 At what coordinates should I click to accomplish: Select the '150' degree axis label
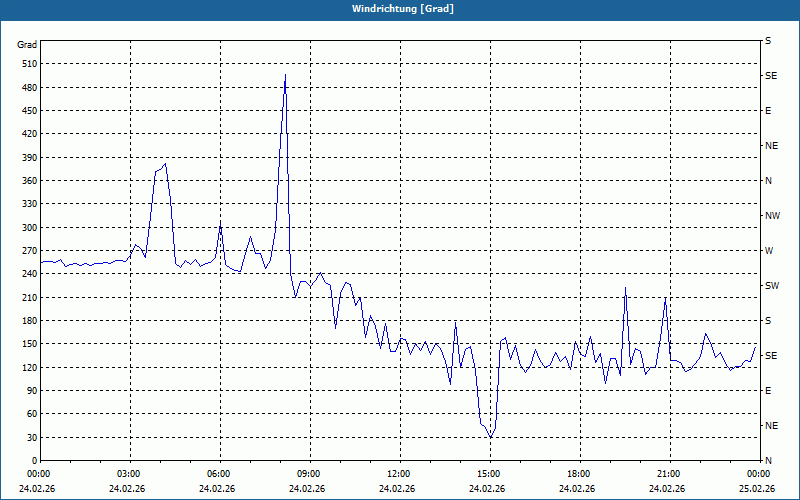[x=30, y=344]
